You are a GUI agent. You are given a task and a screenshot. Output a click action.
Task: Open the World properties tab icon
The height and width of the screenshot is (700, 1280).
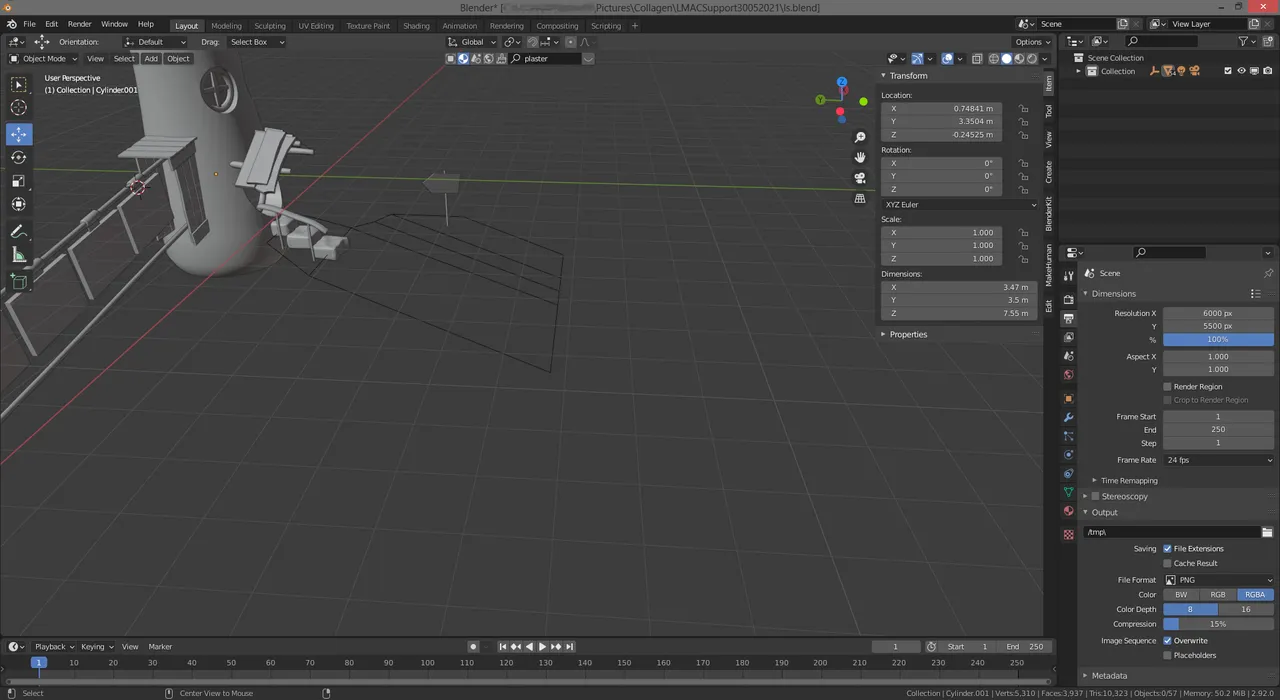[1069, 375]
